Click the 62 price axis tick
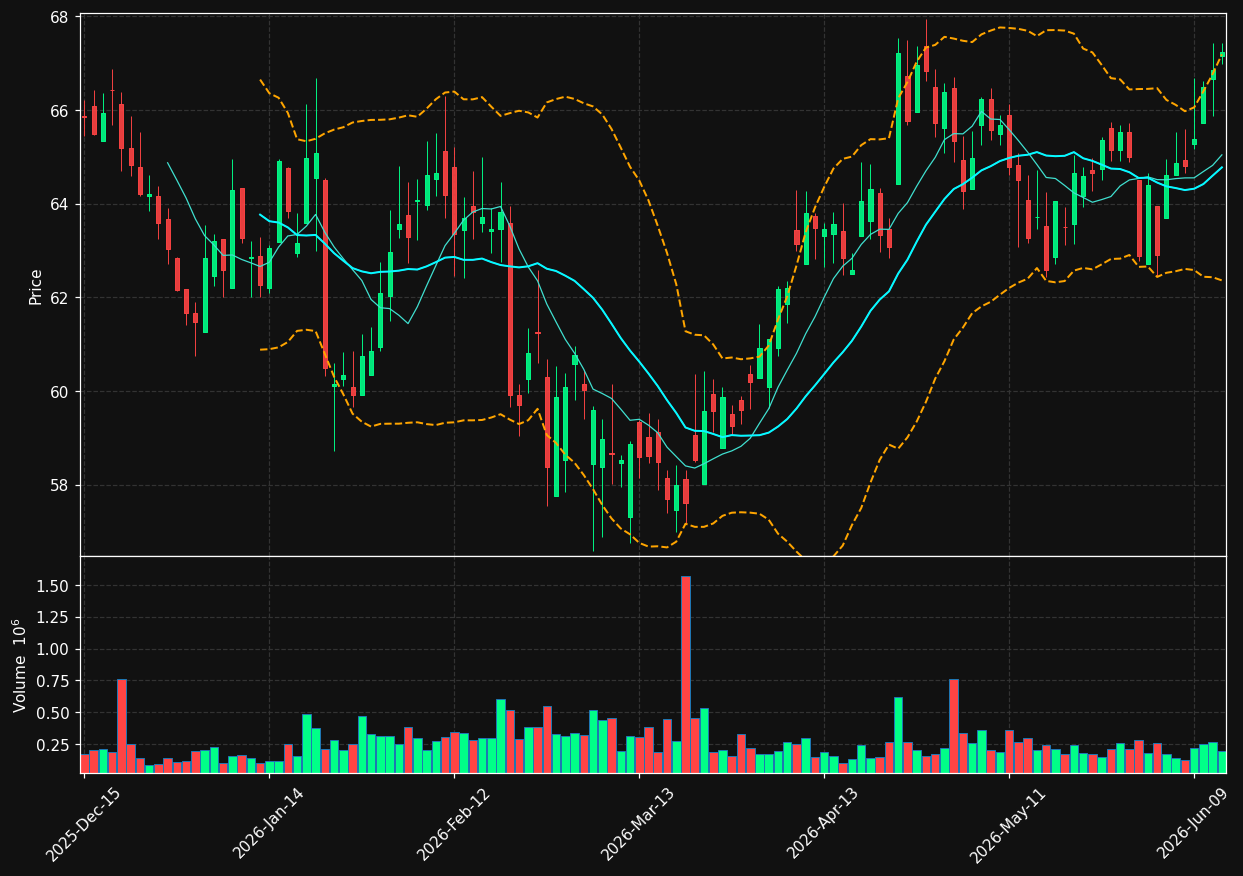 point(59,298)
